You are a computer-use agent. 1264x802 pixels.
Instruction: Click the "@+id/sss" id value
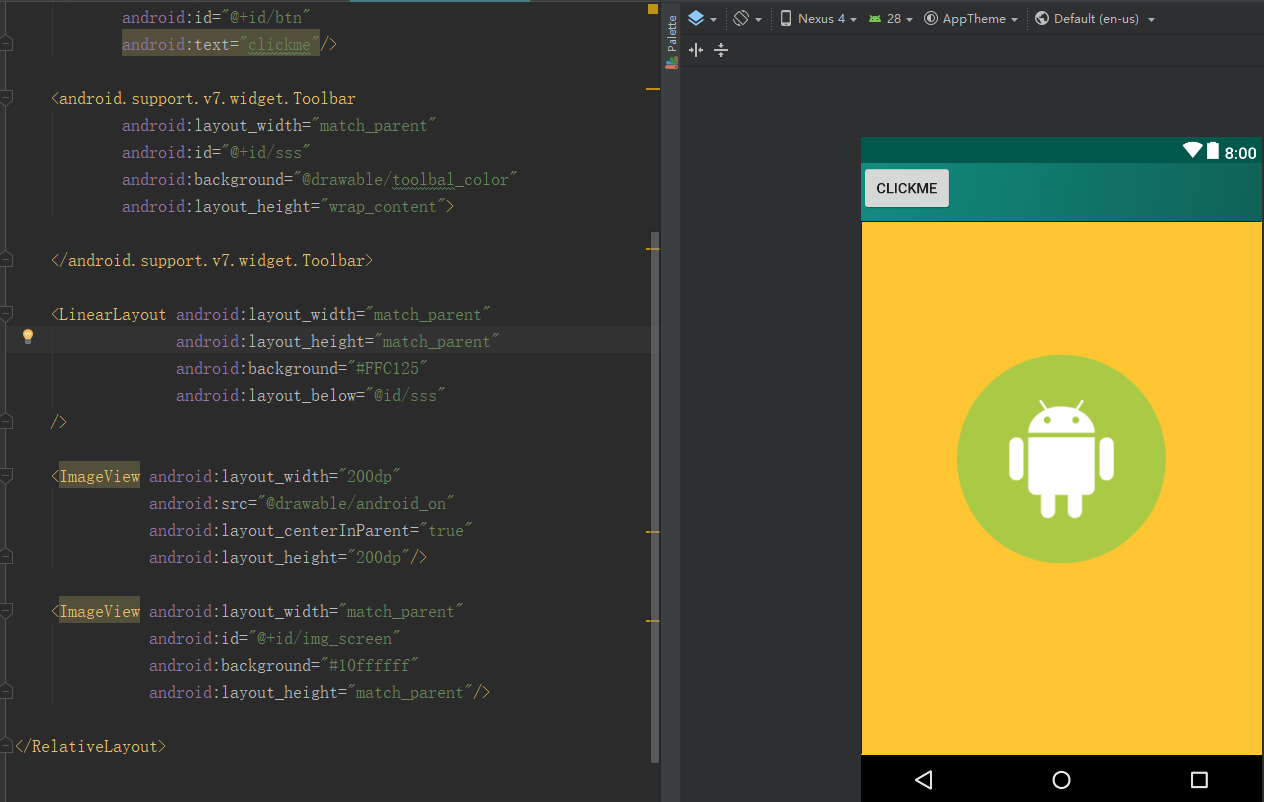point(267,152)
